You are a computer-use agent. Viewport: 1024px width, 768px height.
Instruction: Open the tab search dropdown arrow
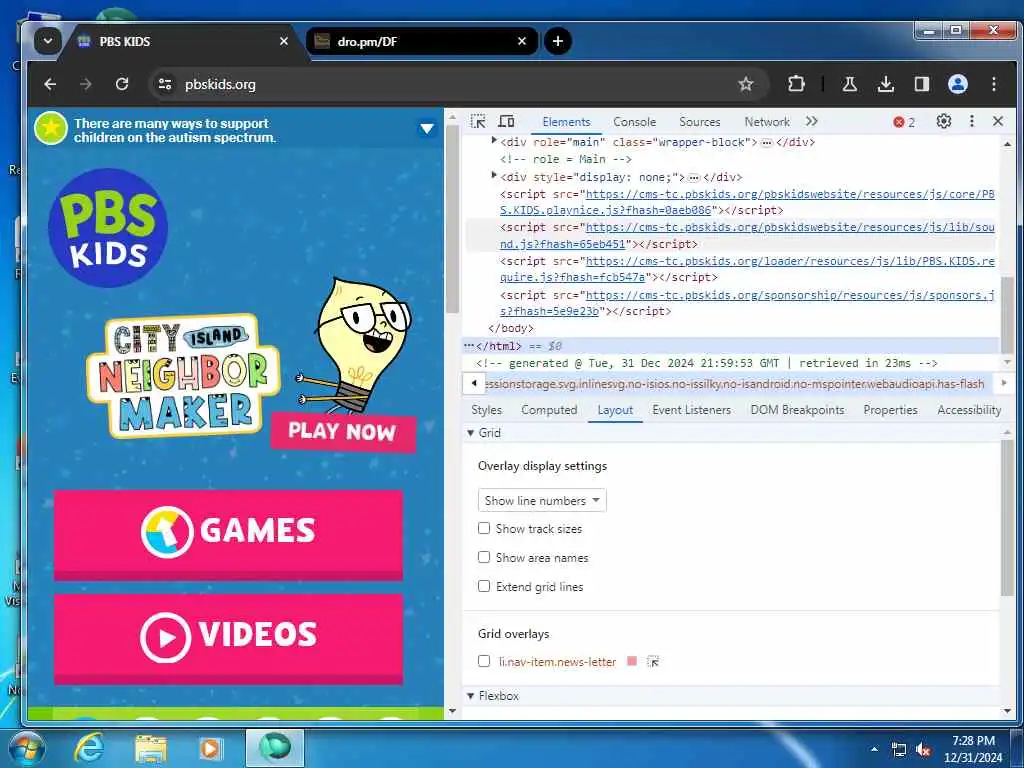pos(48,41)
